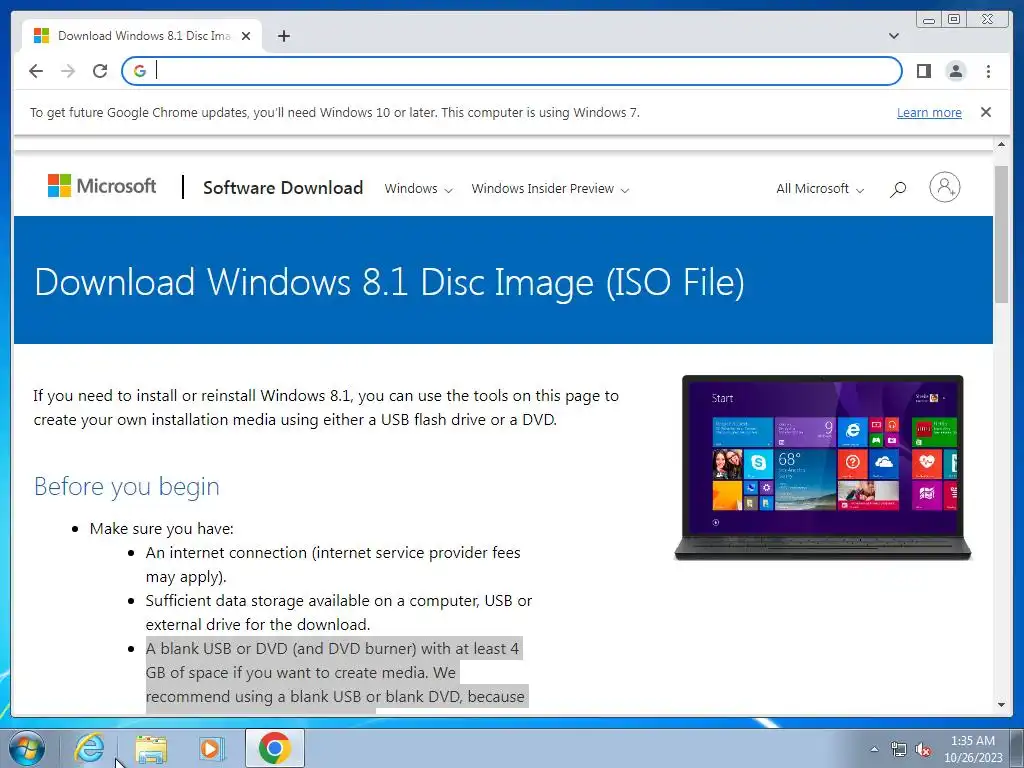Expand the All Microsoft menu

pyautogui.click(x=820, y=189)
